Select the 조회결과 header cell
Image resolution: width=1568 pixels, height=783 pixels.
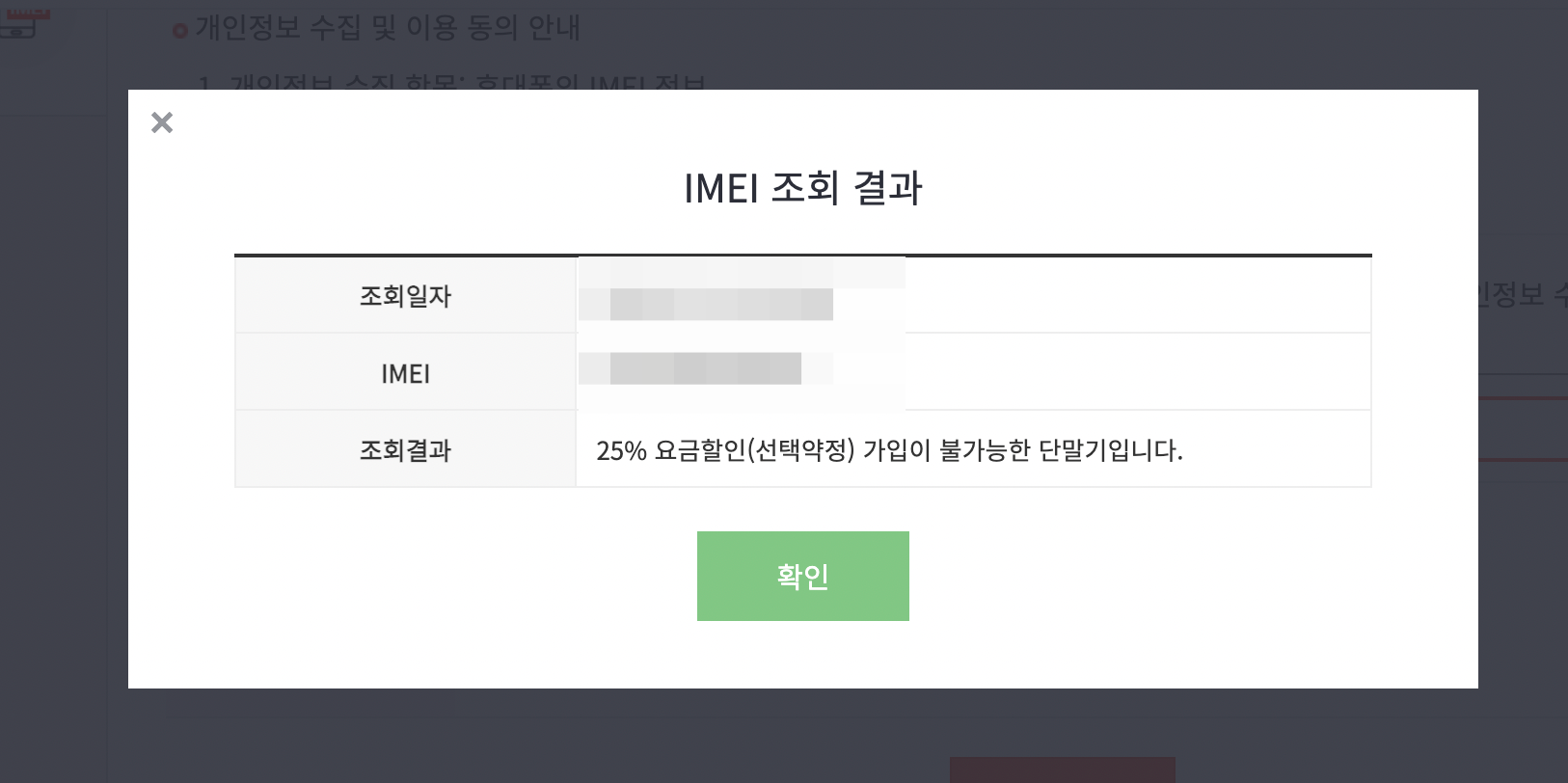click(405, 450)
